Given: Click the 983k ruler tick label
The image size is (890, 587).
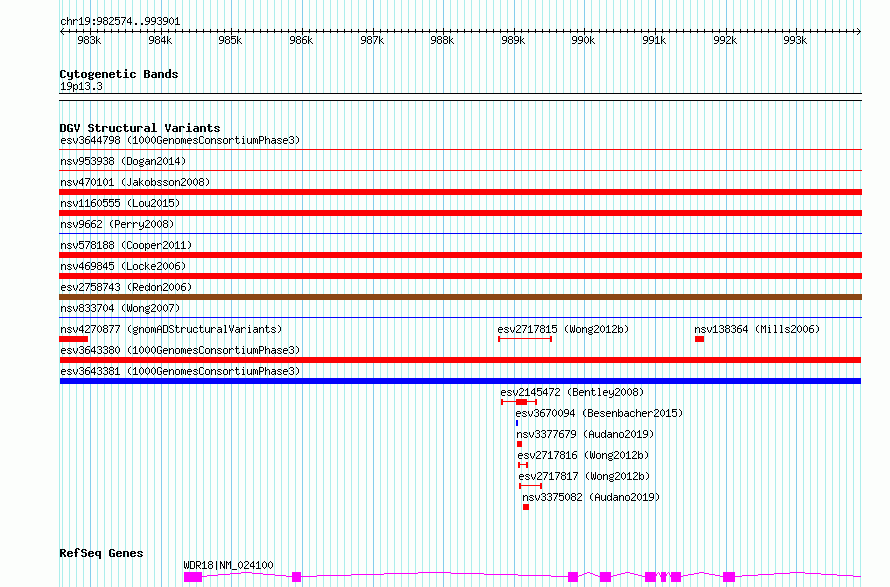Looking at the screenshot, I should pyautogui.click(x=89, y=40).
